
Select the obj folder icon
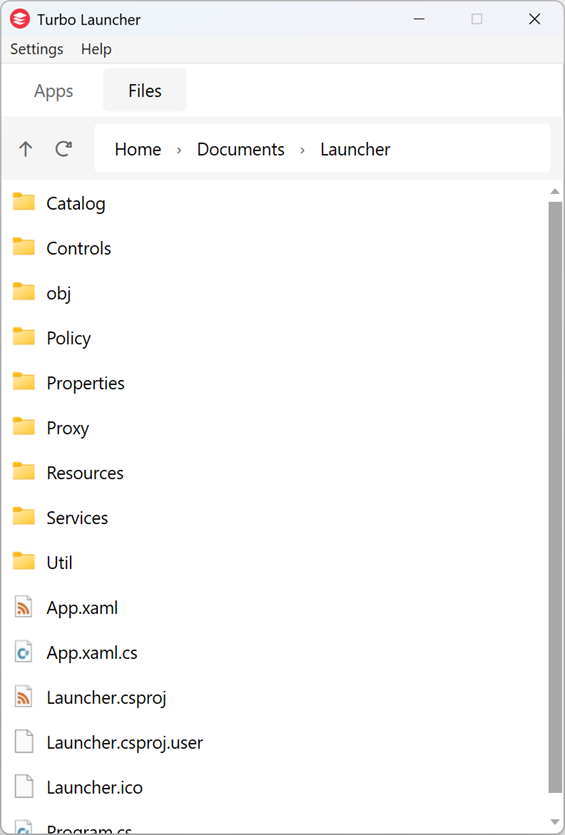(x=24, y=292)
